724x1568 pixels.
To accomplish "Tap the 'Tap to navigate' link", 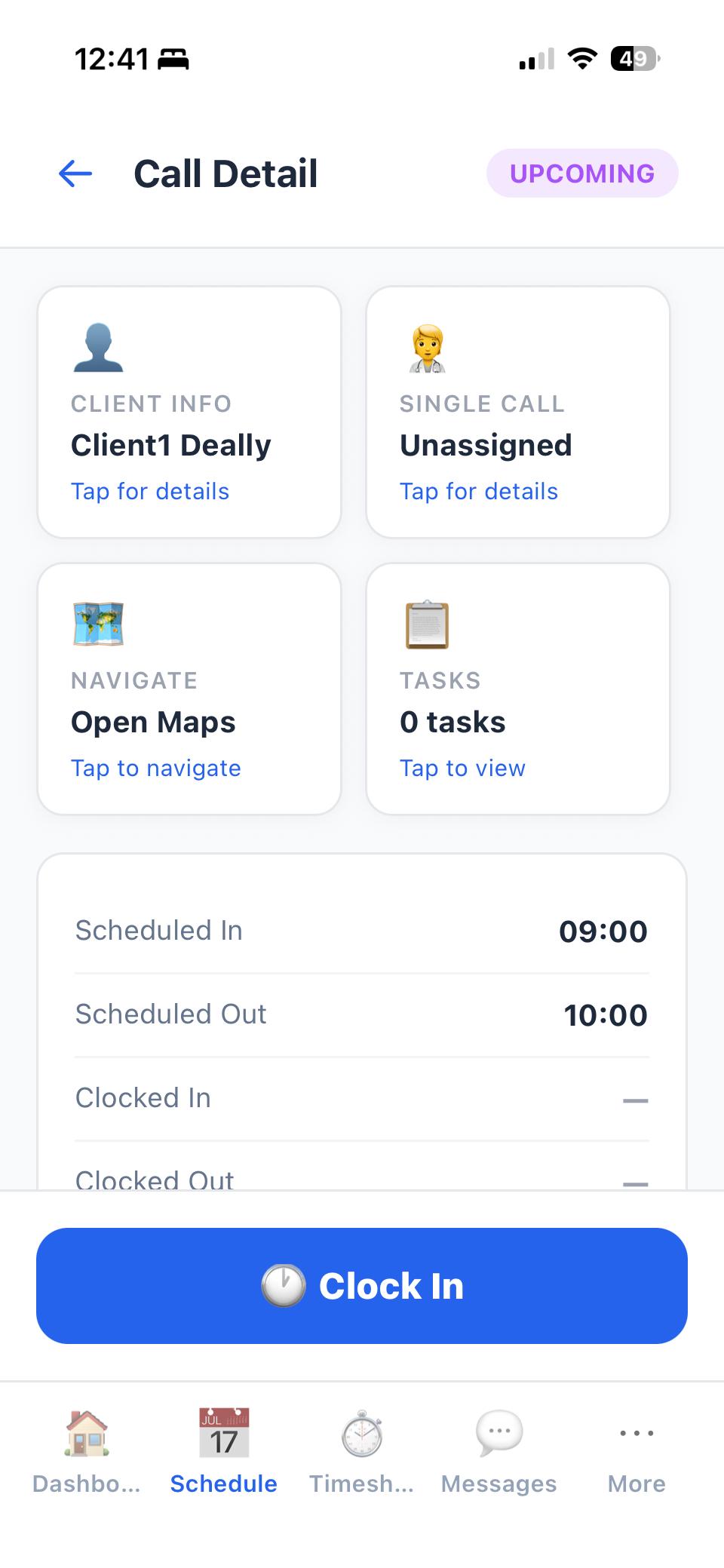I will (x=156, y=769).
